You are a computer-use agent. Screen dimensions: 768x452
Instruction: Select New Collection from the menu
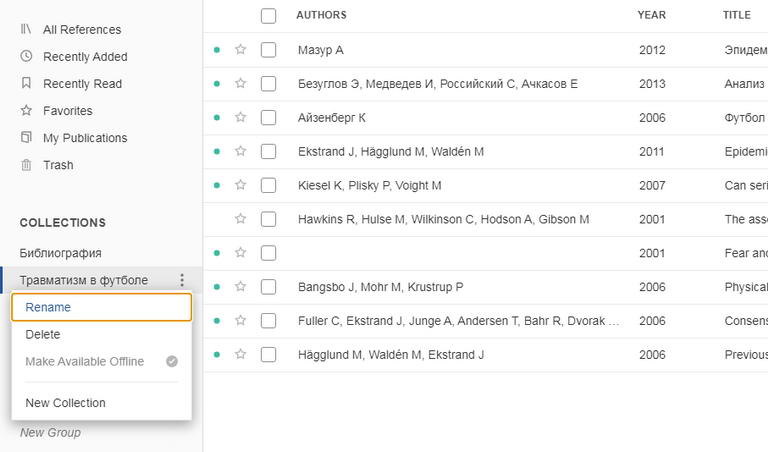[x=101, y=403]
